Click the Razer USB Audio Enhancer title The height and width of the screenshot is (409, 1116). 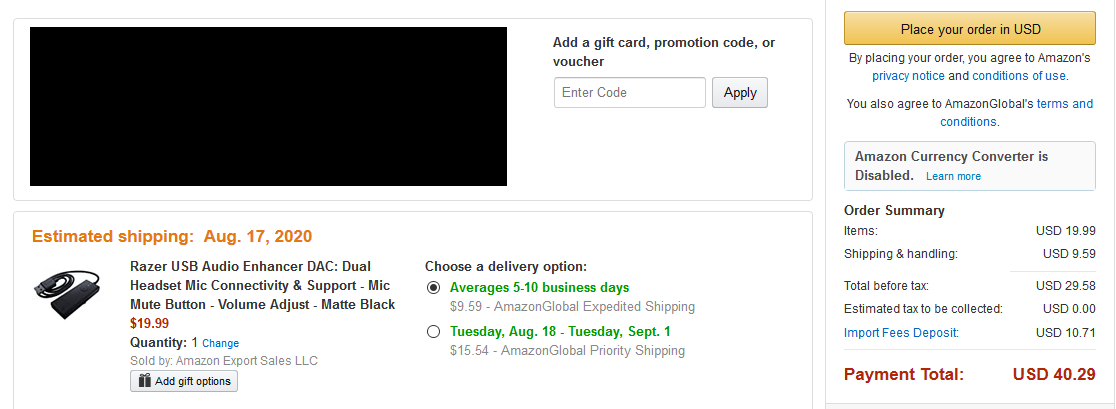tap(263, 285)
